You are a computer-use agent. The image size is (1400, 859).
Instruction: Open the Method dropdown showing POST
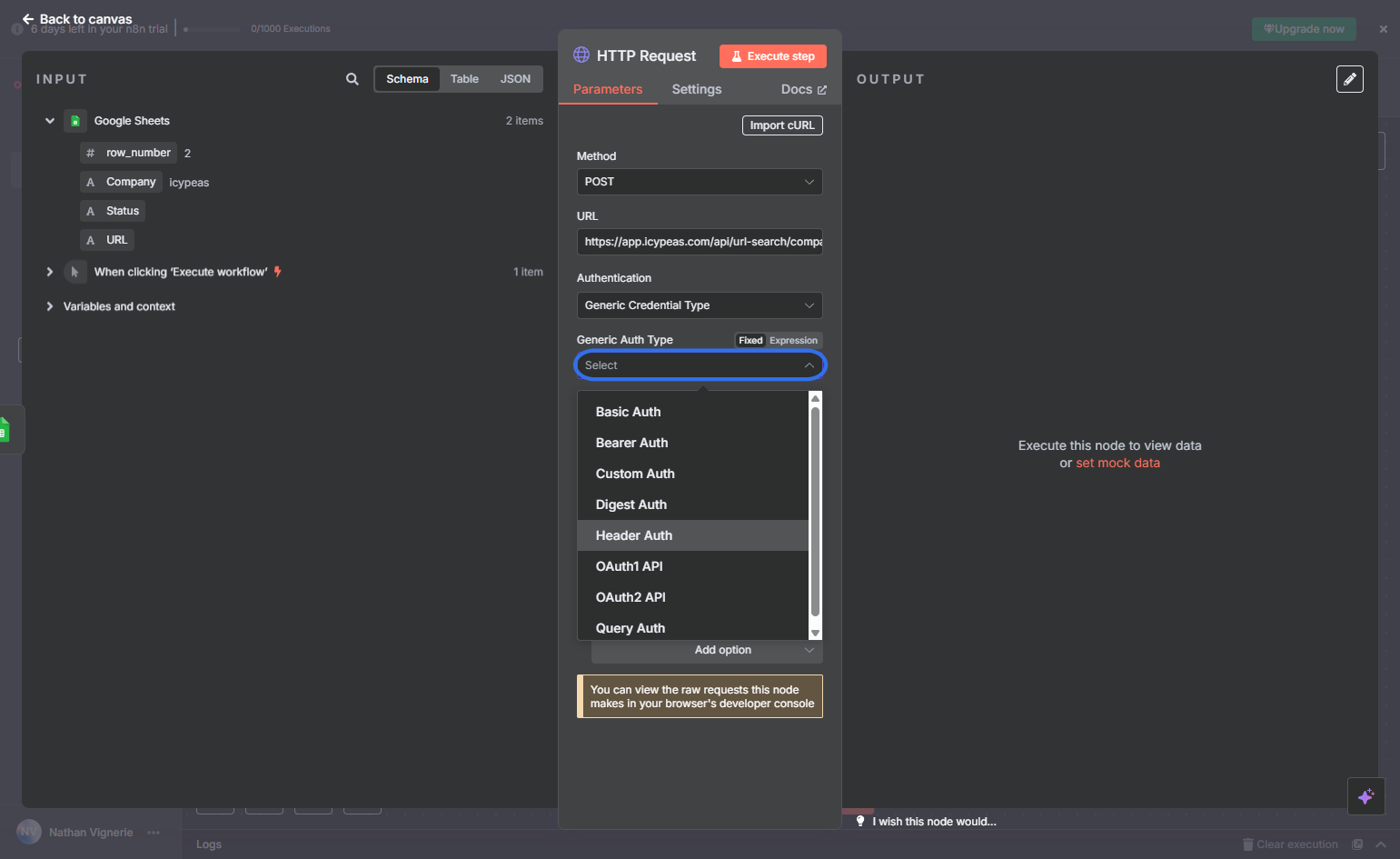[700, 182]
